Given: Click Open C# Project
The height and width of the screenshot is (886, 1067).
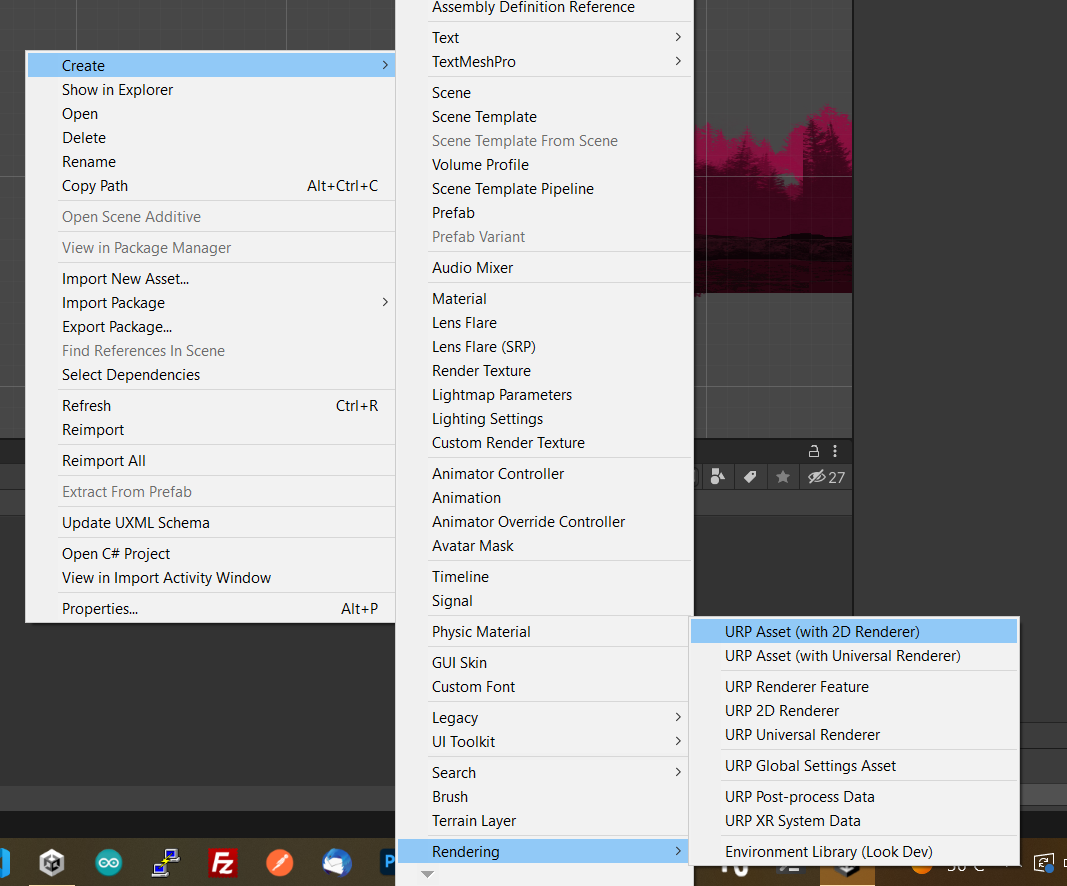Looking at the screenshot, I should coord(114,553).
